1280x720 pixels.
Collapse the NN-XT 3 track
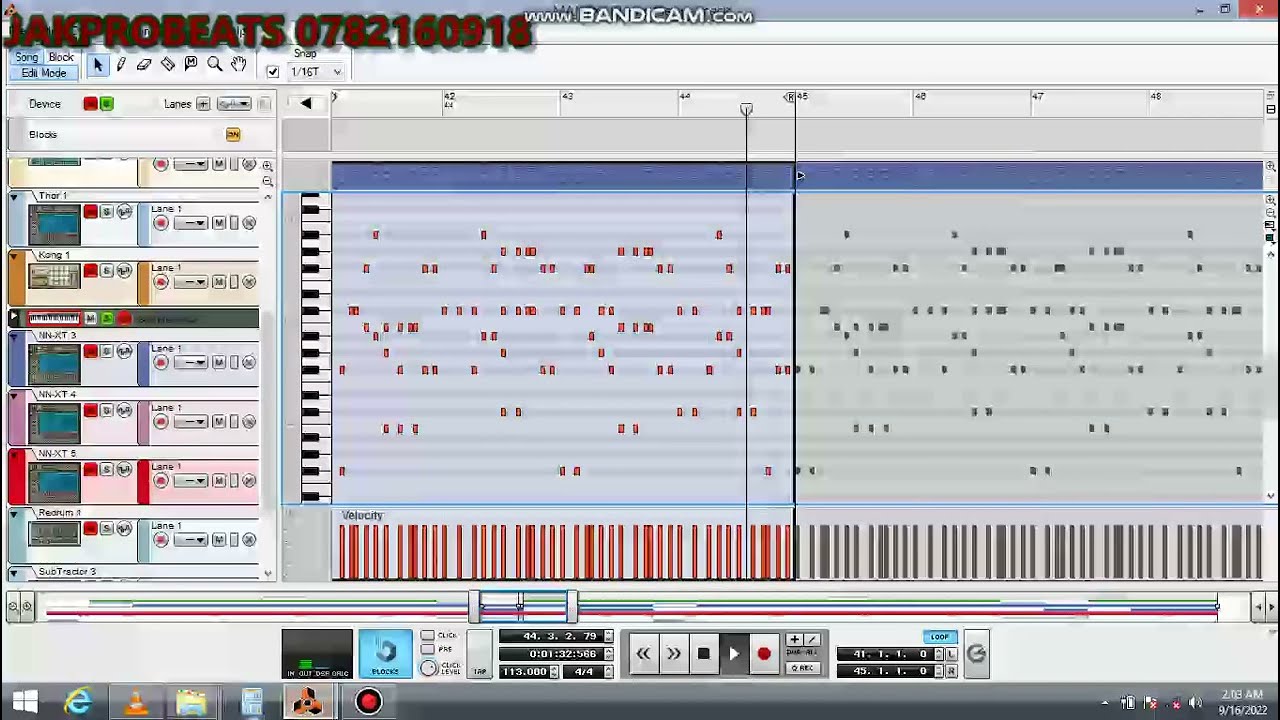(x=14, y=336)
